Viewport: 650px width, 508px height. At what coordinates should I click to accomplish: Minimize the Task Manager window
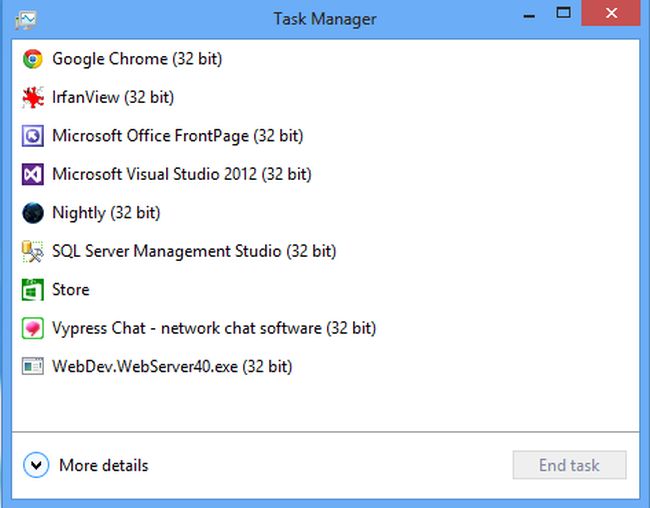529,16
